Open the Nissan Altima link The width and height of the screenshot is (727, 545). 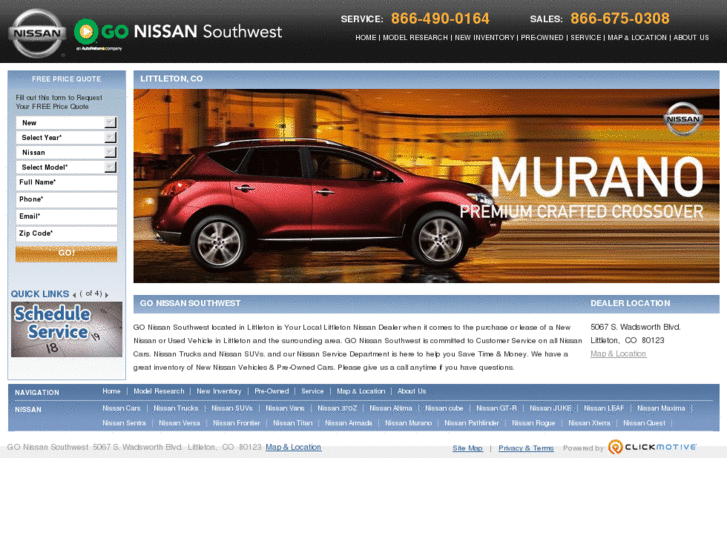(x=391, y=409)
